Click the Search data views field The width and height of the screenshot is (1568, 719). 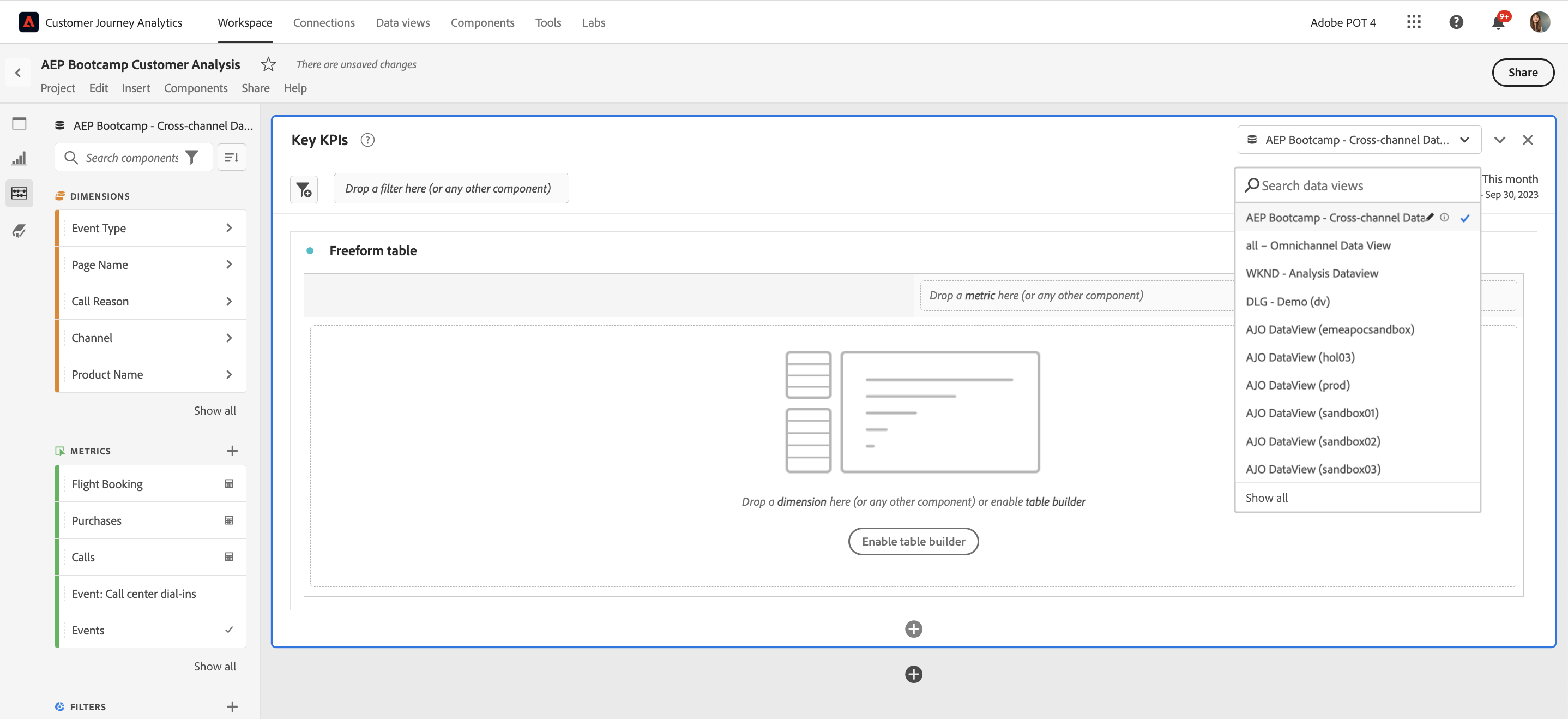(1357, 185)
